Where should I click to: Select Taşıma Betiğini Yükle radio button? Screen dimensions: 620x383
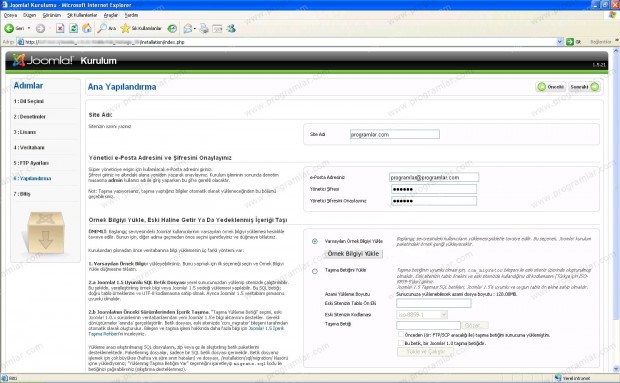click(x=315, y=271)
